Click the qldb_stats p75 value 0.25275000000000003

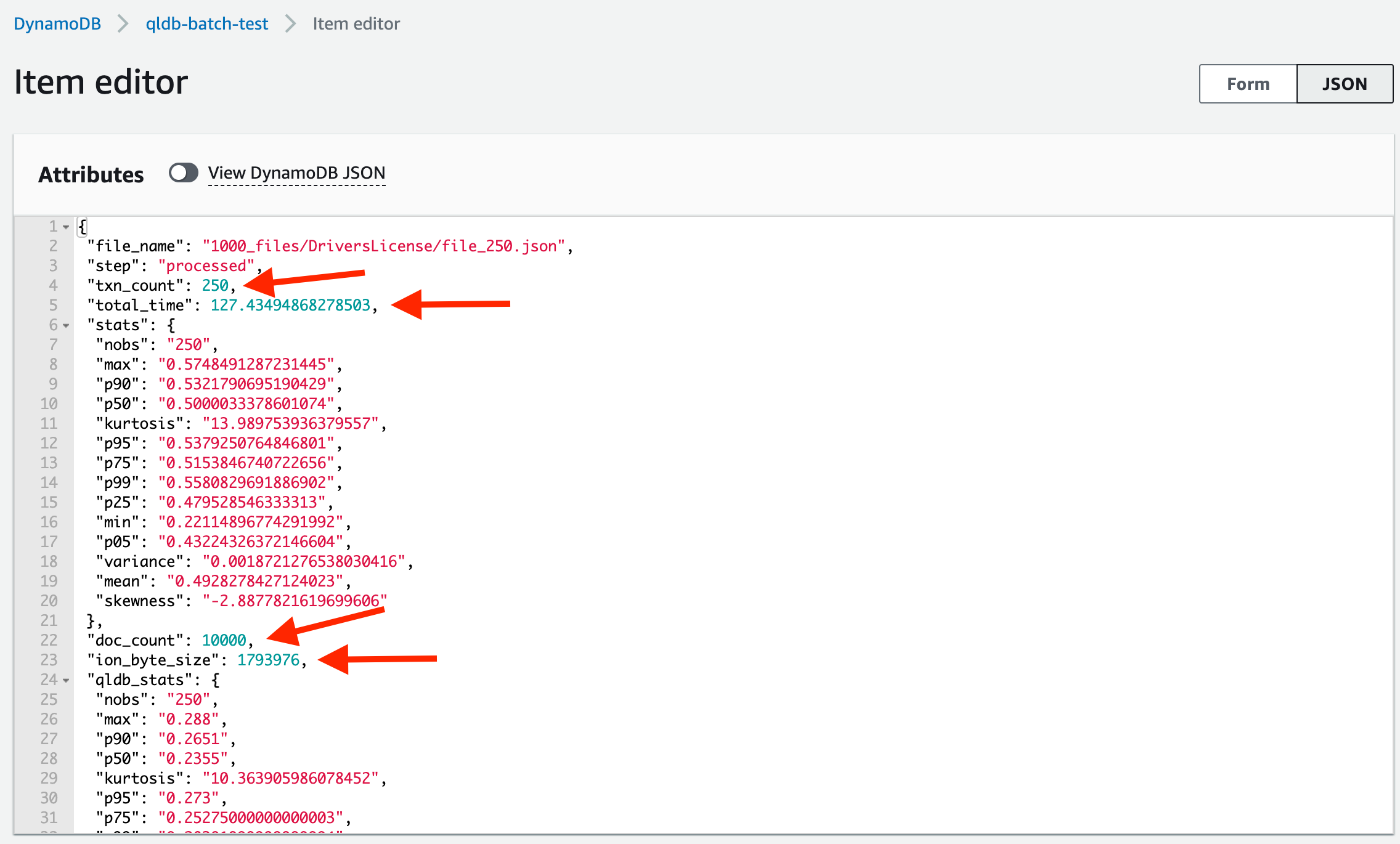pos(251,818)
